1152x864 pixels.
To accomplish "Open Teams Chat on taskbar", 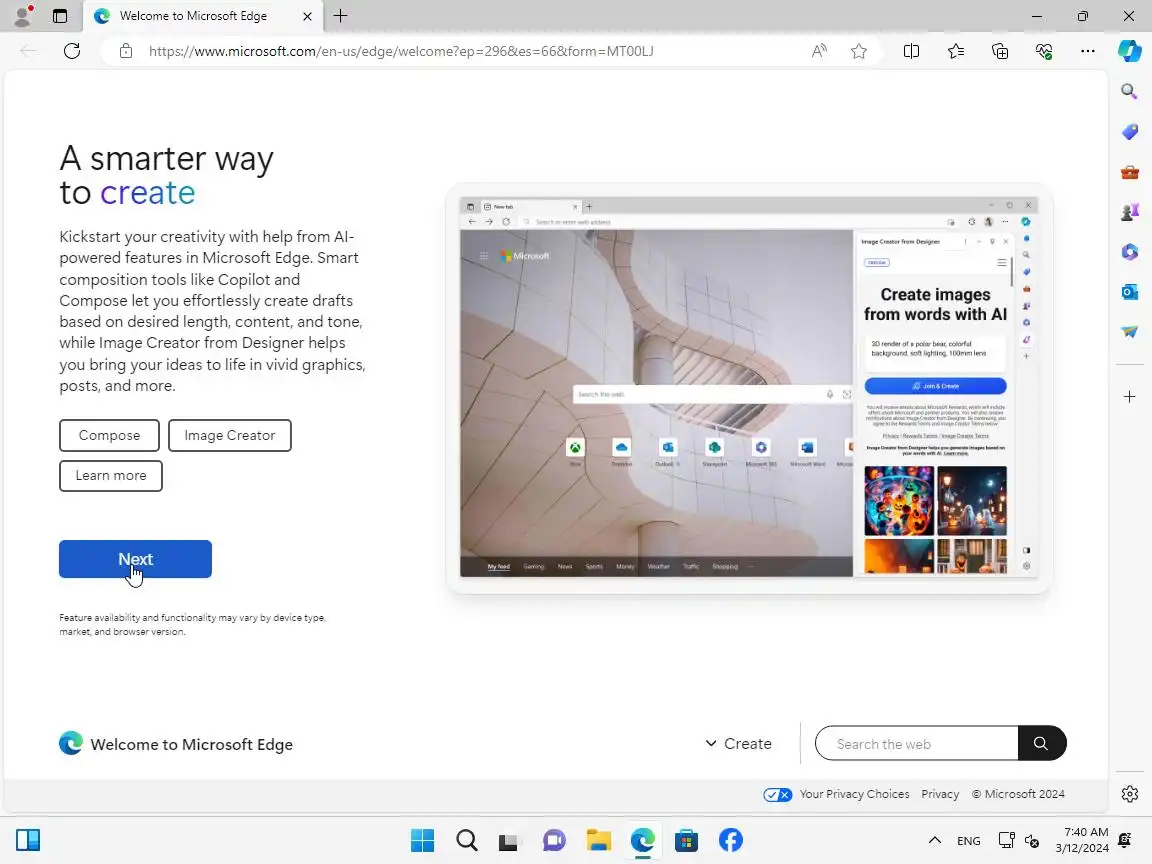I will [x=554, y=840].
